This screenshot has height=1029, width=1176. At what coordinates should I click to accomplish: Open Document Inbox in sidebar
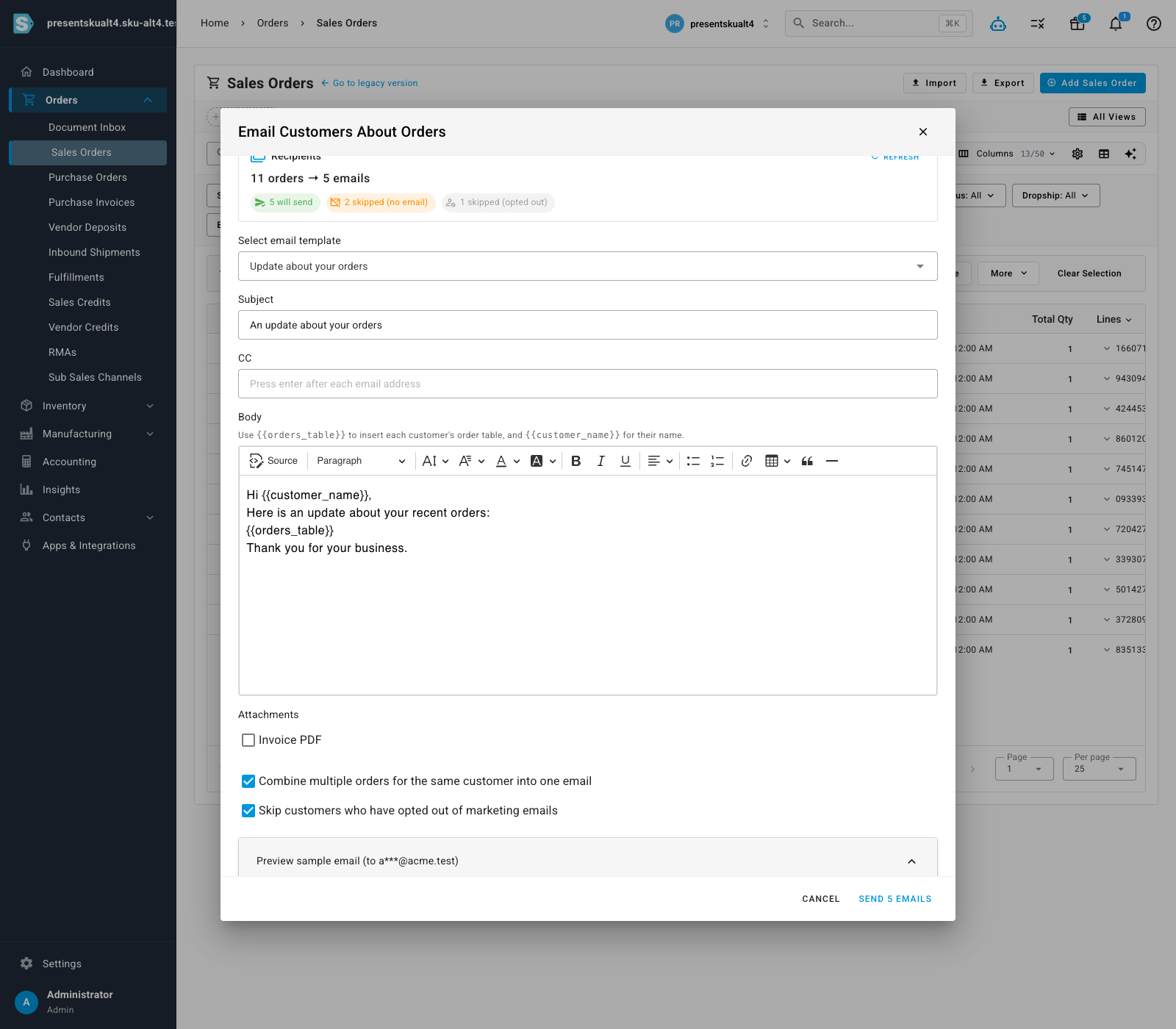click(x=87, y=127)
